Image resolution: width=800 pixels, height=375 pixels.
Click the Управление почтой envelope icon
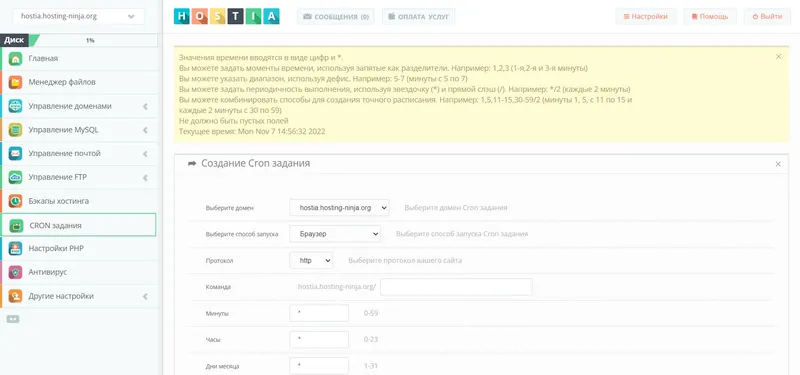tap(15, 154)
